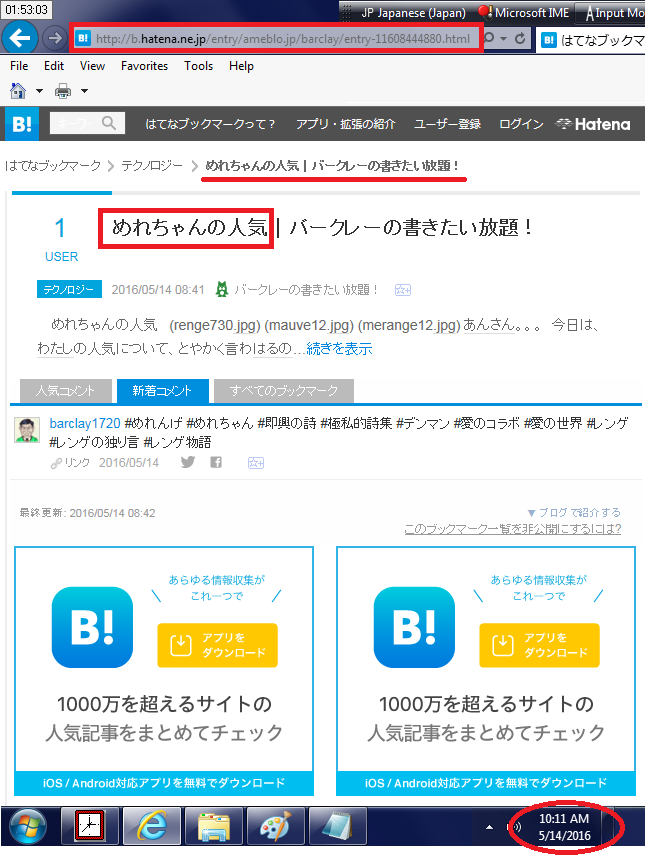This screenshot has width=645, height=856.
Task: Click the left iOS / Android download bar
Action: click(x=164, y=783)
